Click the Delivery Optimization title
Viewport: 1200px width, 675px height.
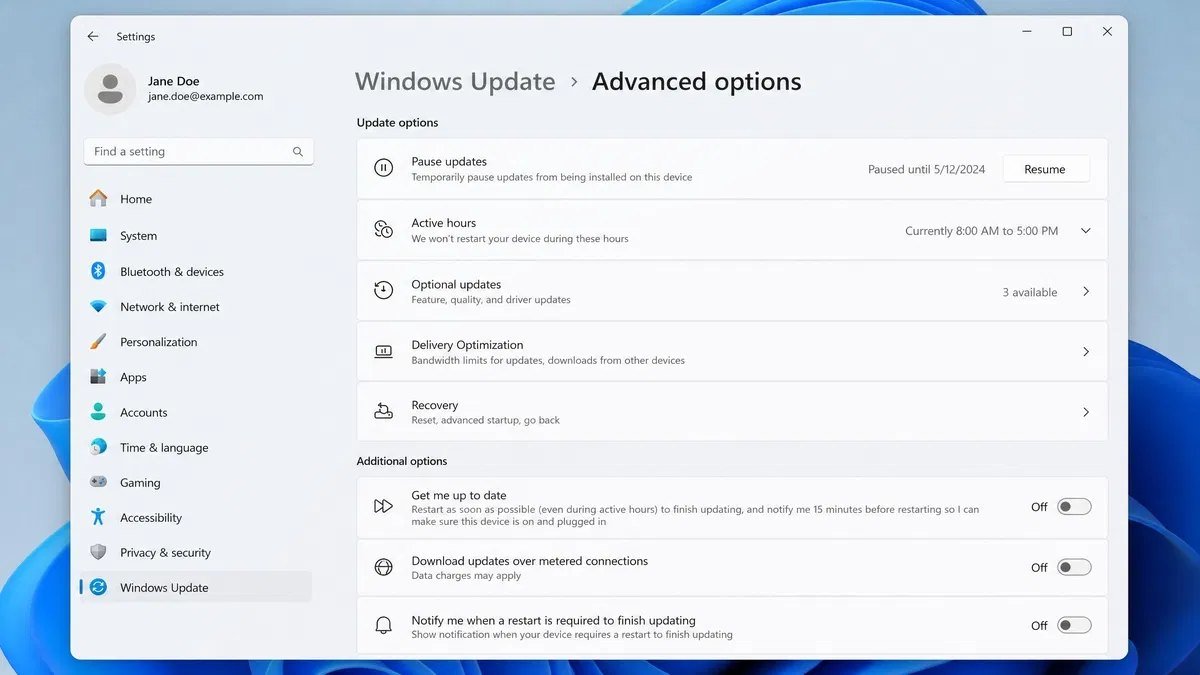(x=467, y=345)
